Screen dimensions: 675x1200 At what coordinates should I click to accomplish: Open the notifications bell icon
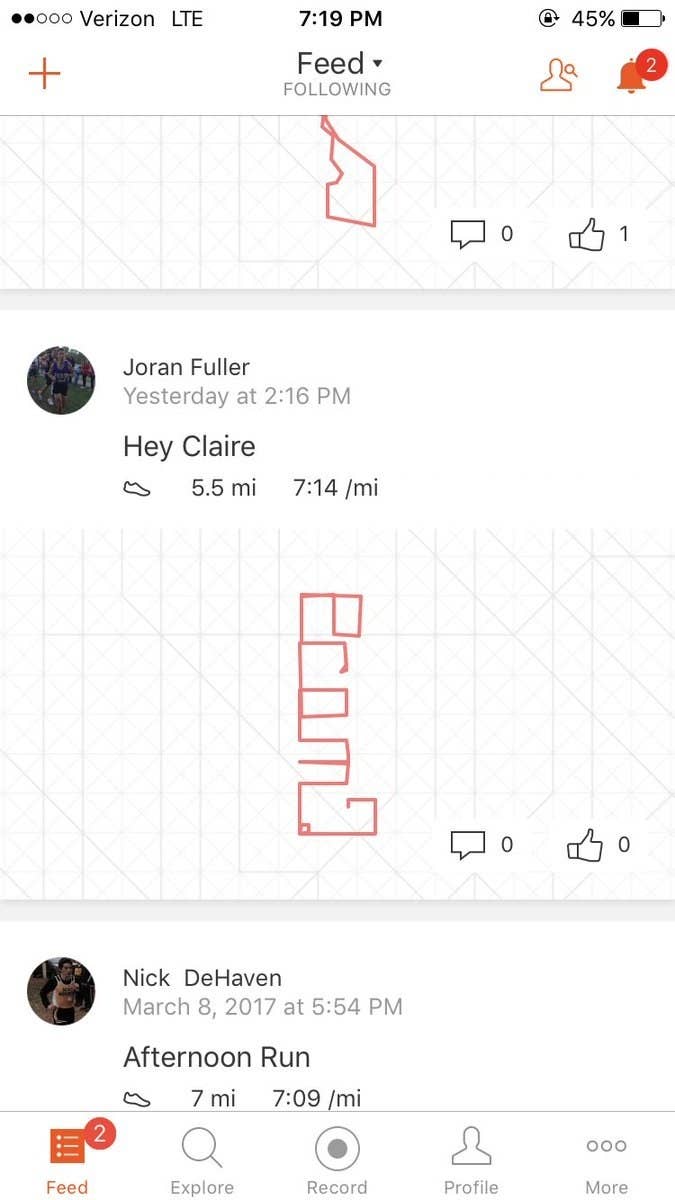(x=632, y=76)
